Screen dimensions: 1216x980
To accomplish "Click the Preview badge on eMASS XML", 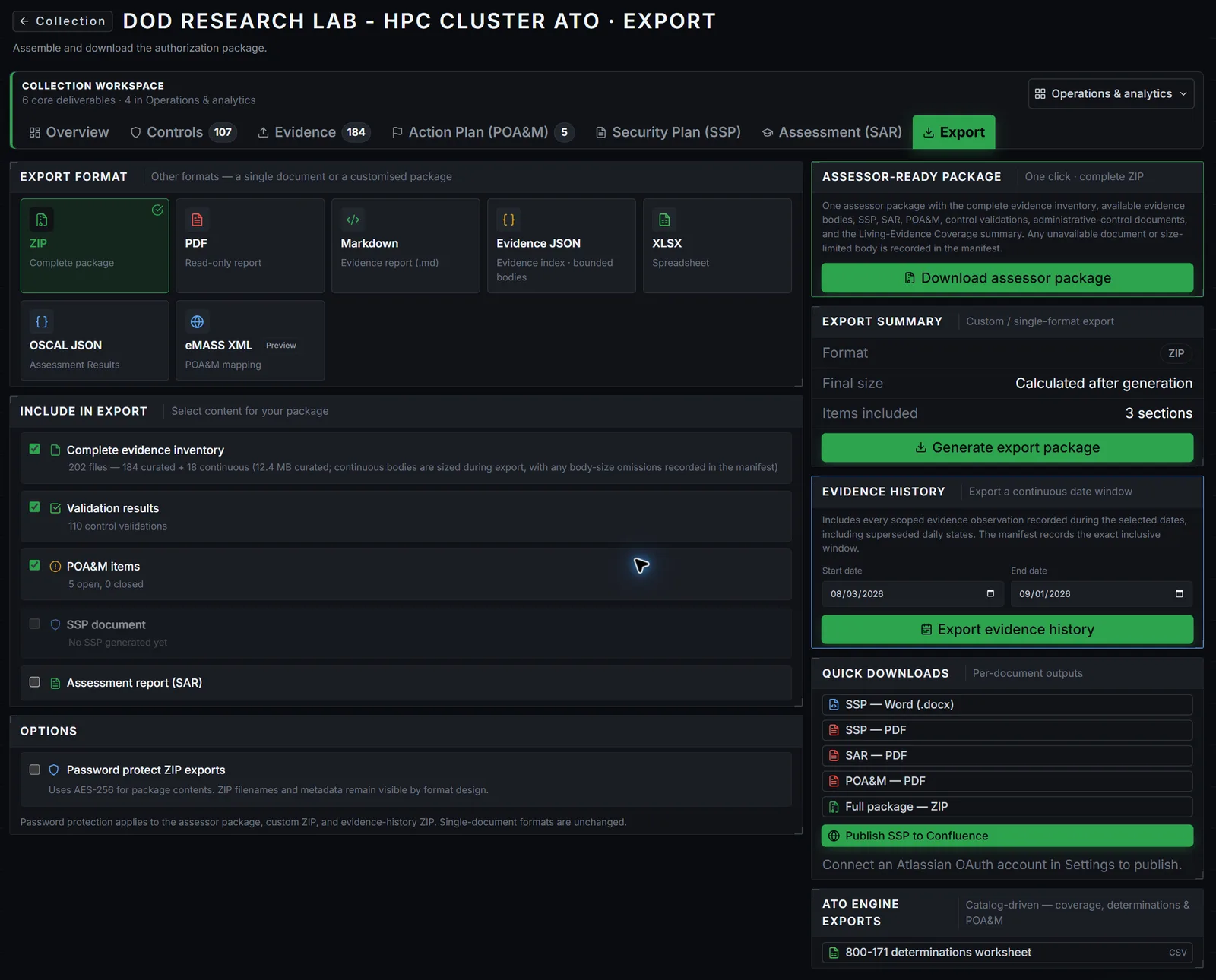I will [281, 346].
